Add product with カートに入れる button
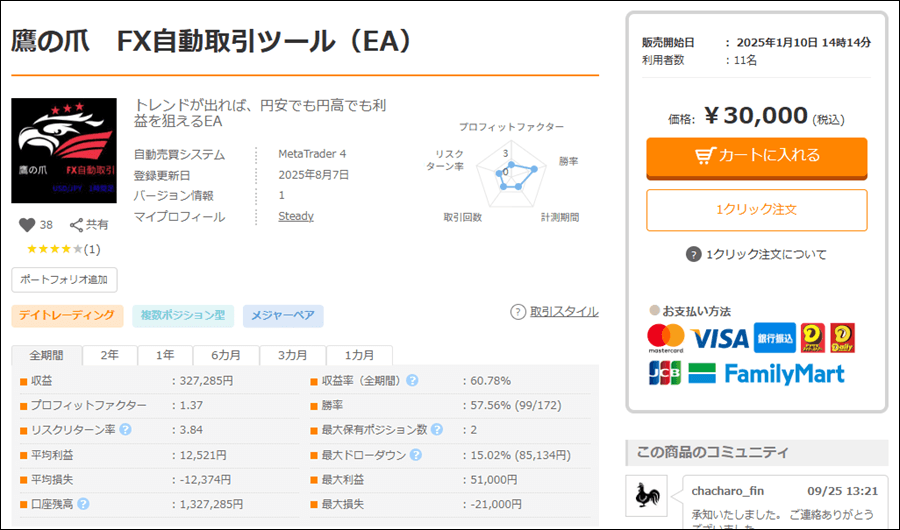 [x=757, y=157]
